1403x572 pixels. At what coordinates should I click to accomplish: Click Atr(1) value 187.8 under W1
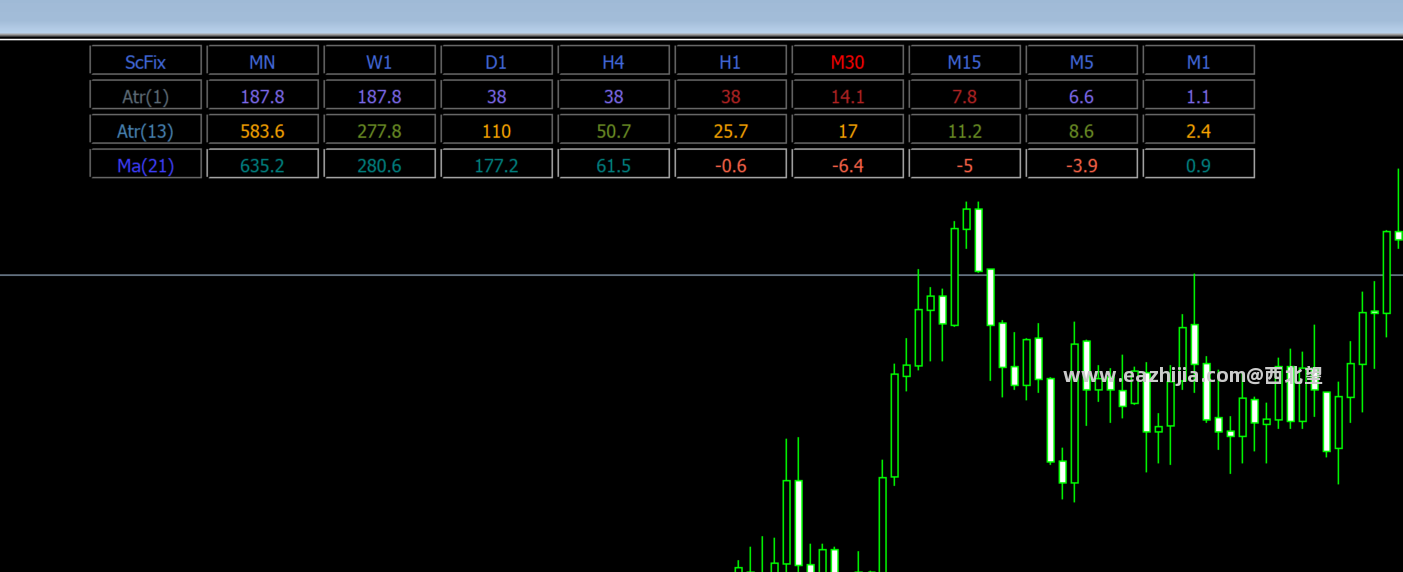pos(380,95)
